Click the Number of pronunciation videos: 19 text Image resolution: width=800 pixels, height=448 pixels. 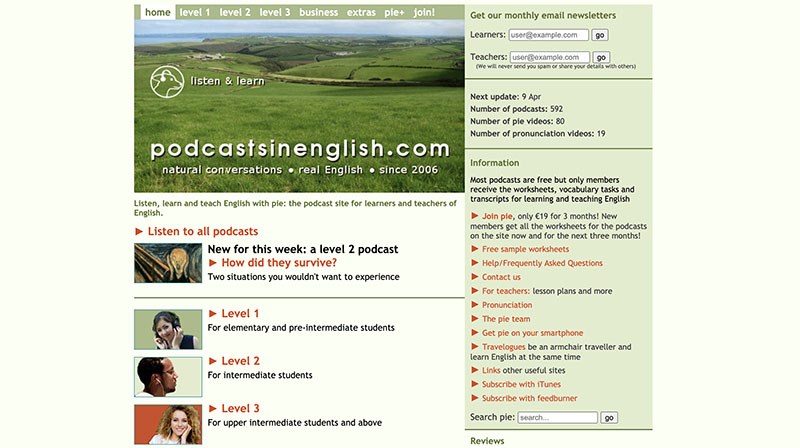click(538, 133)
